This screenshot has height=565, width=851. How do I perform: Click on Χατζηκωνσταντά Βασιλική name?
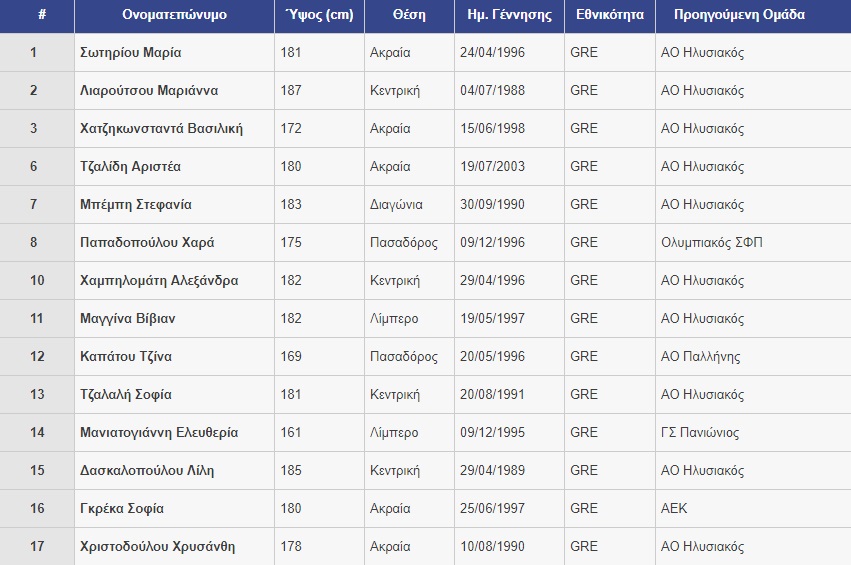point(161,129)
